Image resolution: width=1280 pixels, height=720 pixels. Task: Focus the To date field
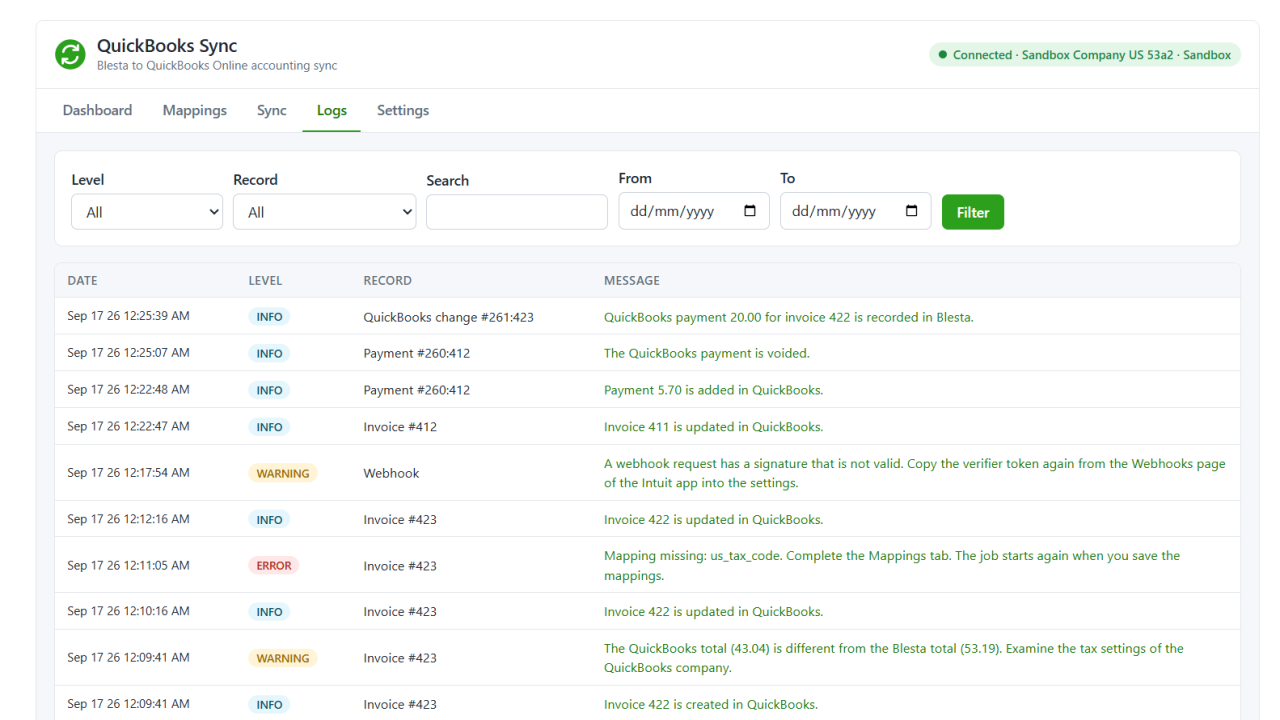[855, 211]
